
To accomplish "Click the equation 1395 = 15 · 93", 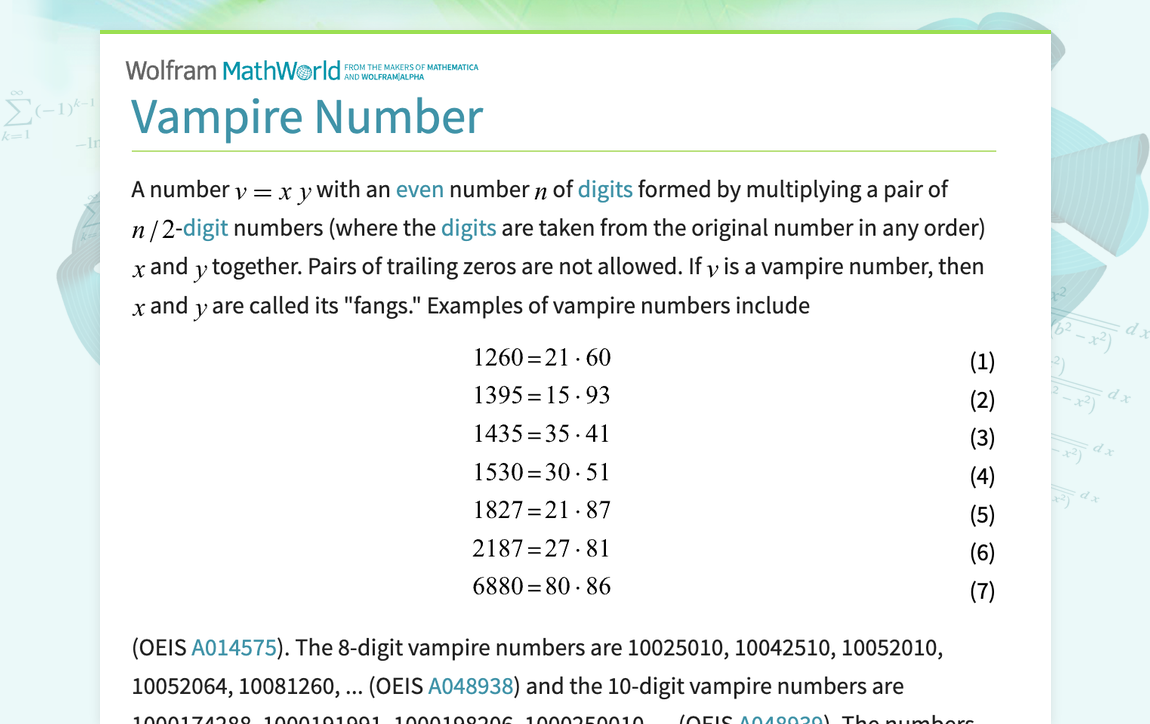I will click(x=542, y=396).
